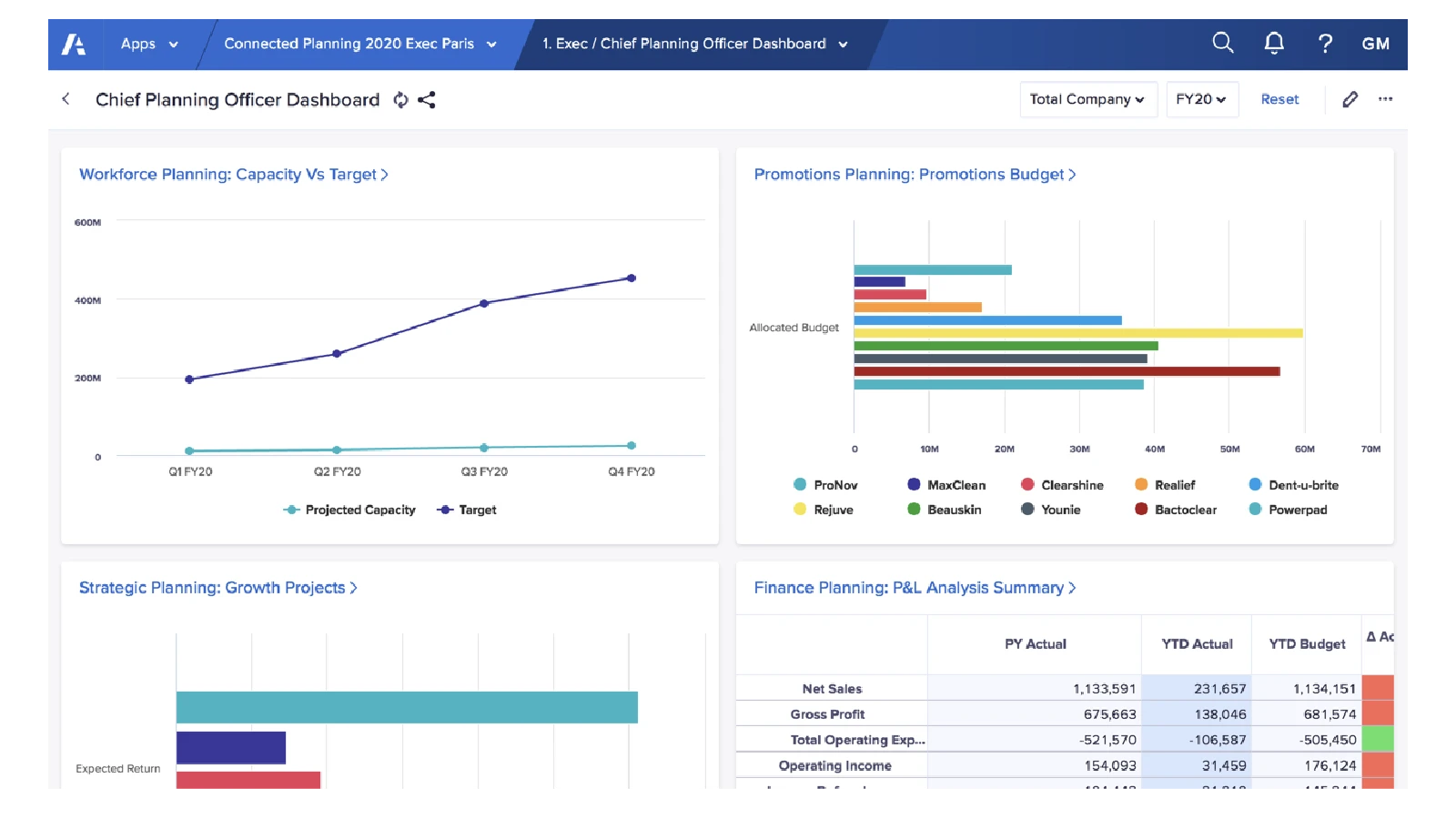Refresh the dashboard data
Viewport: 1456px width, 819px height.
(400, 100)
